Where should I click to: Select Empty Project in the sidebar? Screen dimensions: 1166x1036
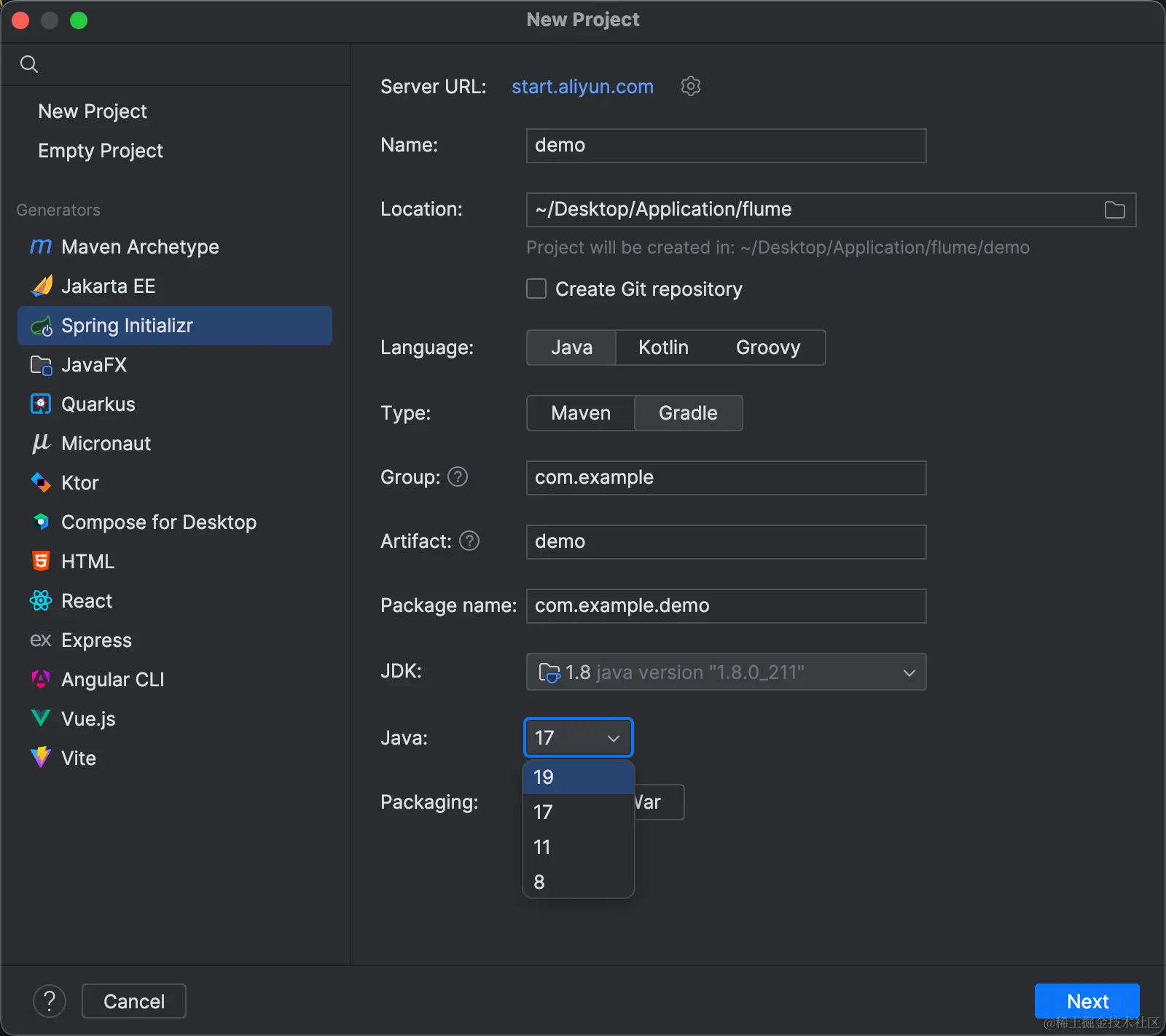coord(101,151)
